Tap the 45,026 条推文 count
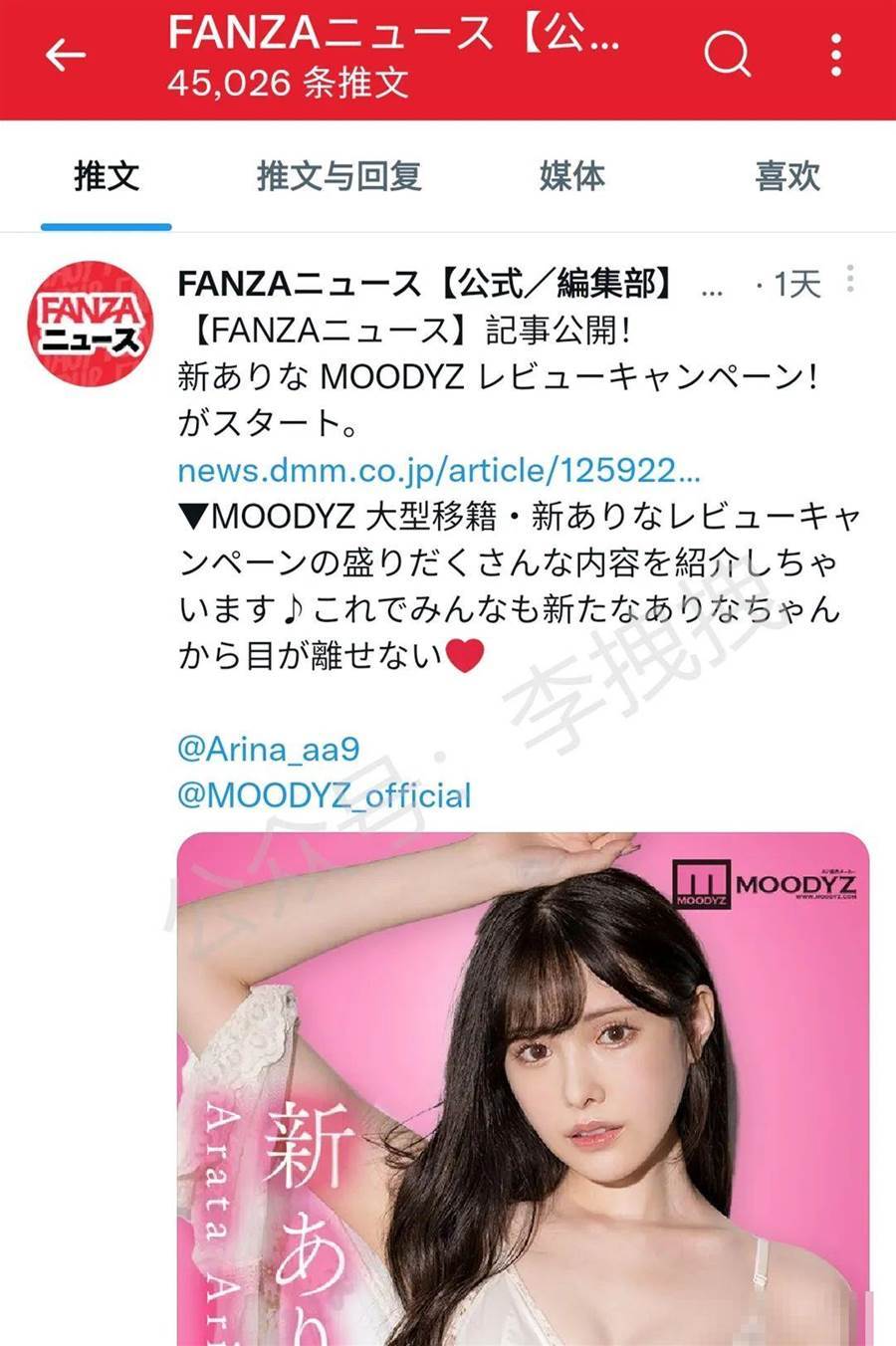Screen dimensions: 896x1346 click(x=289, y=83)
